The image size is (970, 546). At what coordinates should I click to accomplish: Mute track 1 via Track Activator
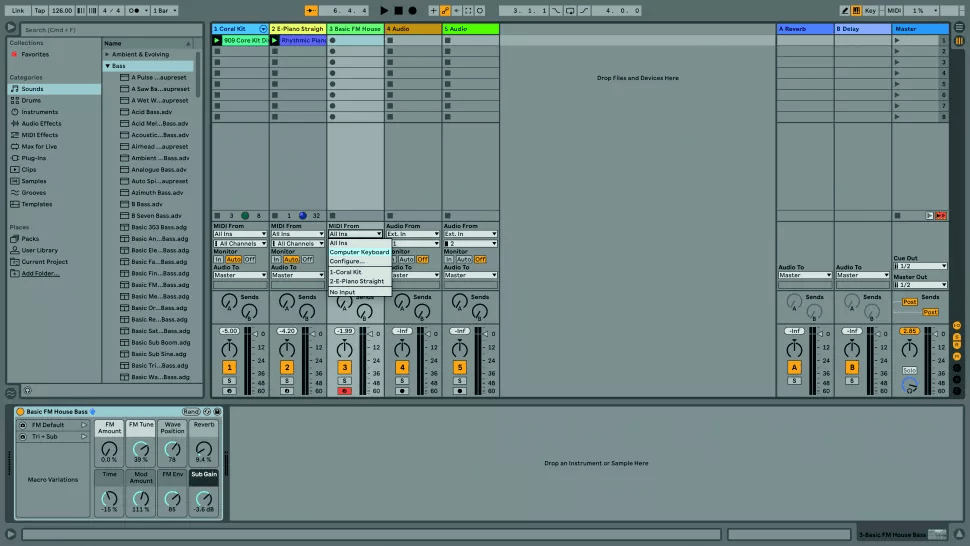pyautogui.click(x=229, y=368)
